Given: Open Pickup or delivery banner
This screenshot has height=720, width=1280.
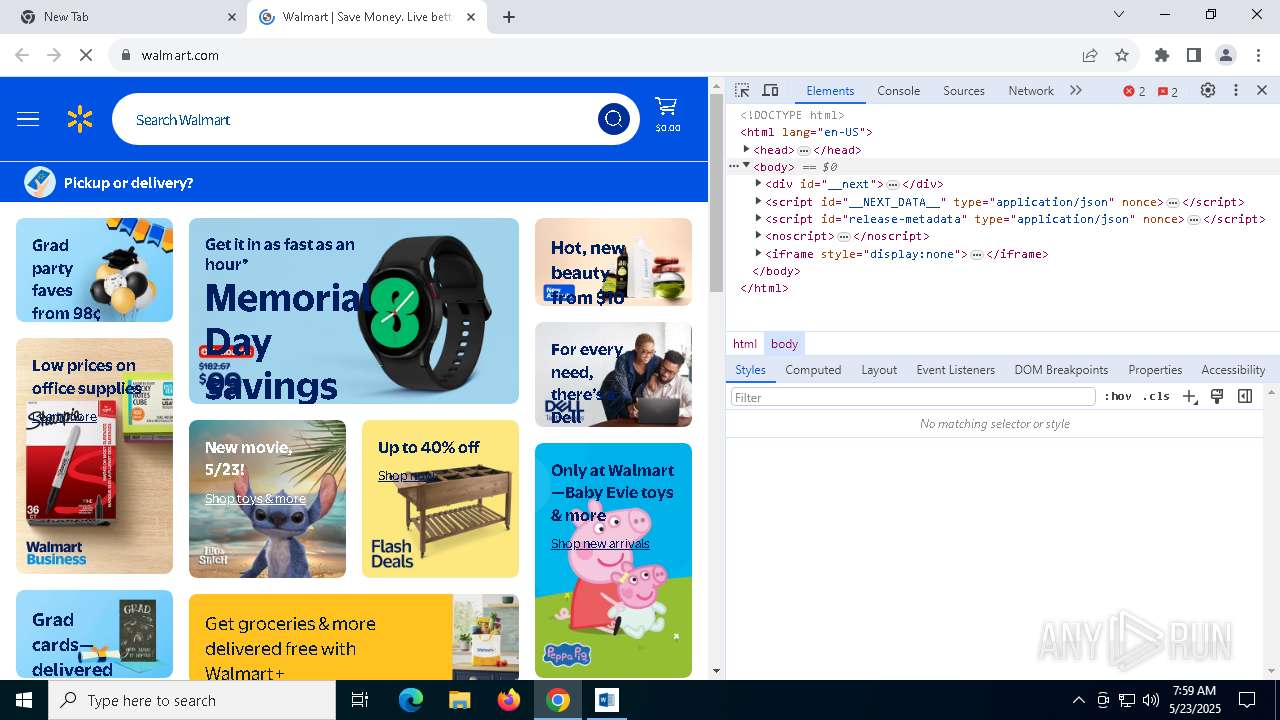Looking at the screenshot, I should (128, 183).
